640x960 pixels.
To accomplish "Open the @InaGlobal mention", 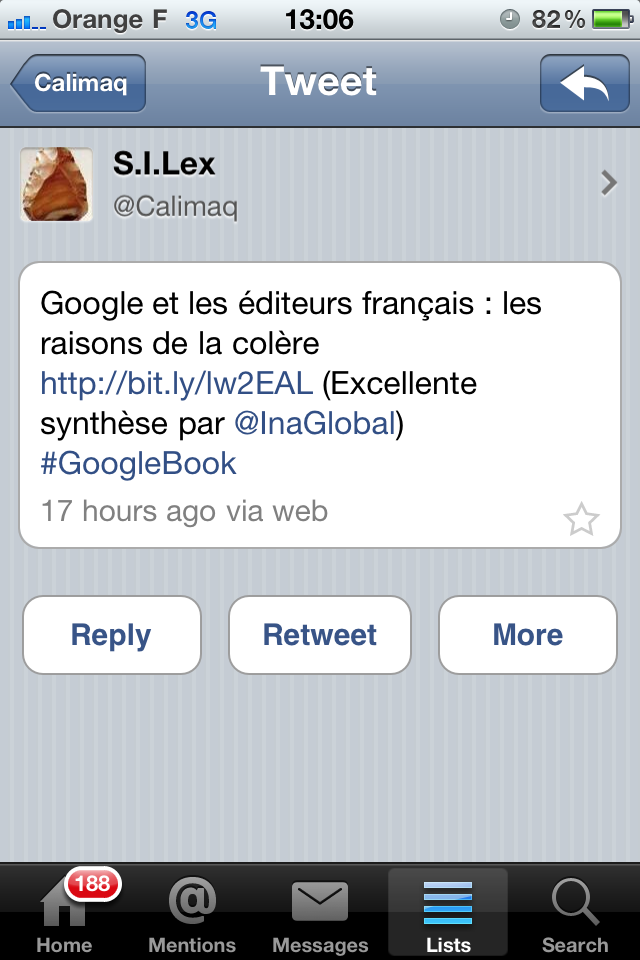I will tap(314, 423).
